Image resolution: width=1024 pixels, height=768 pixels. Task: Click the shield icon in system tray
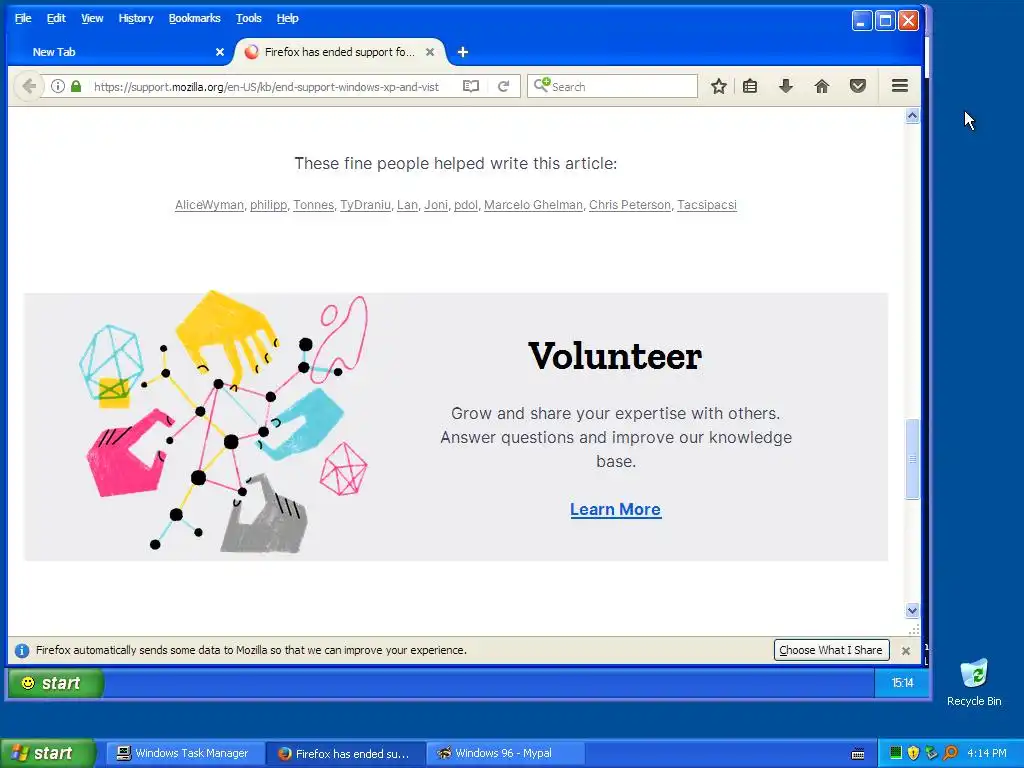coord(913,753)
